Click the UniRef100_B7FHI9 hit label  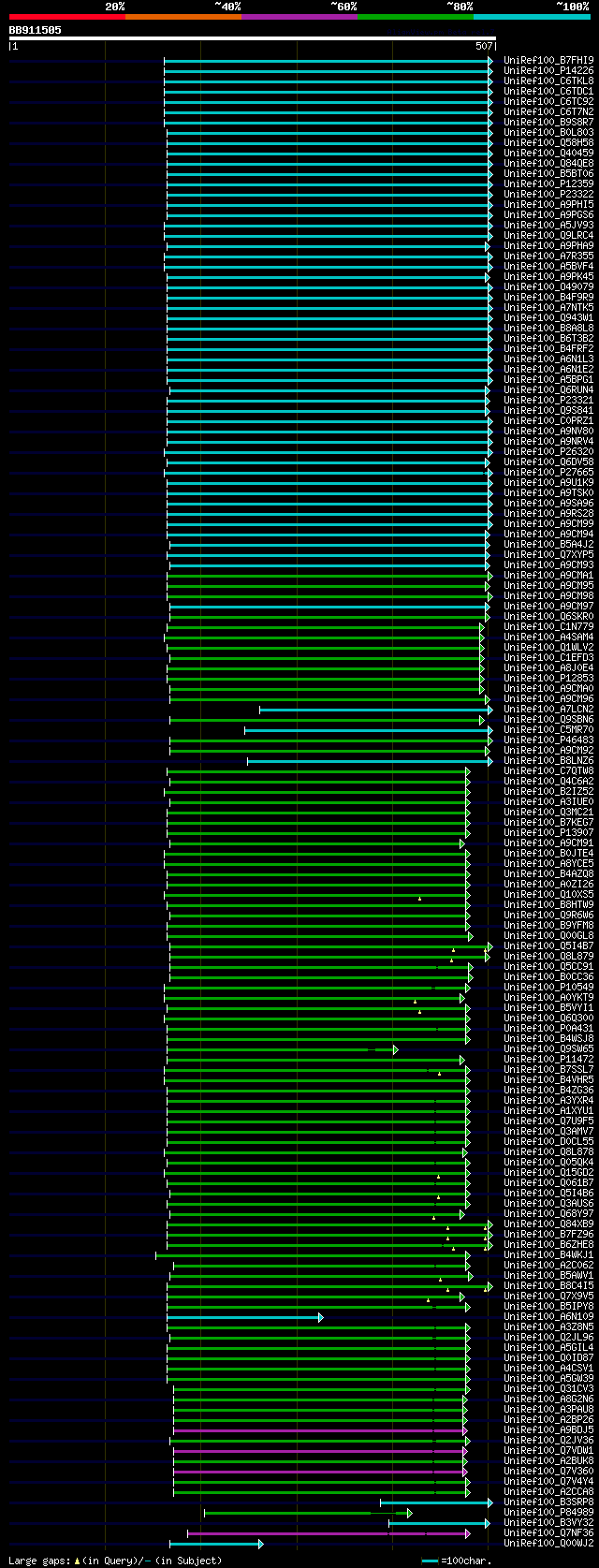click(548, 60)
